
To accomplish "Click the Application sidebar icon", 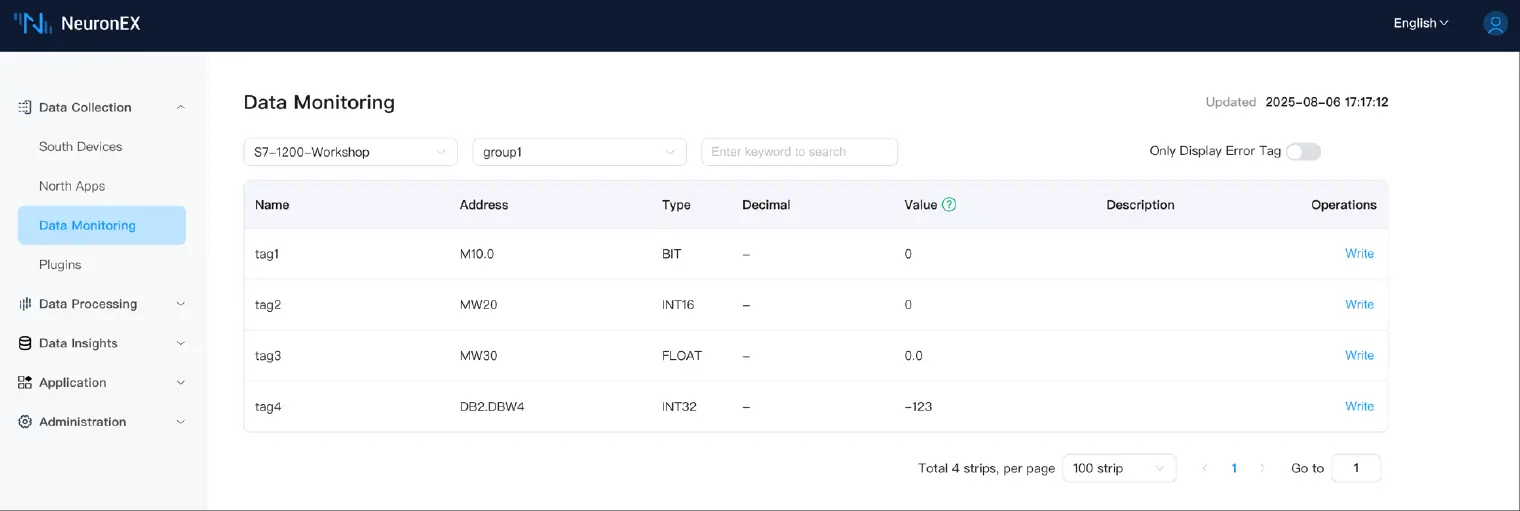I will click(x=25, y=383).
